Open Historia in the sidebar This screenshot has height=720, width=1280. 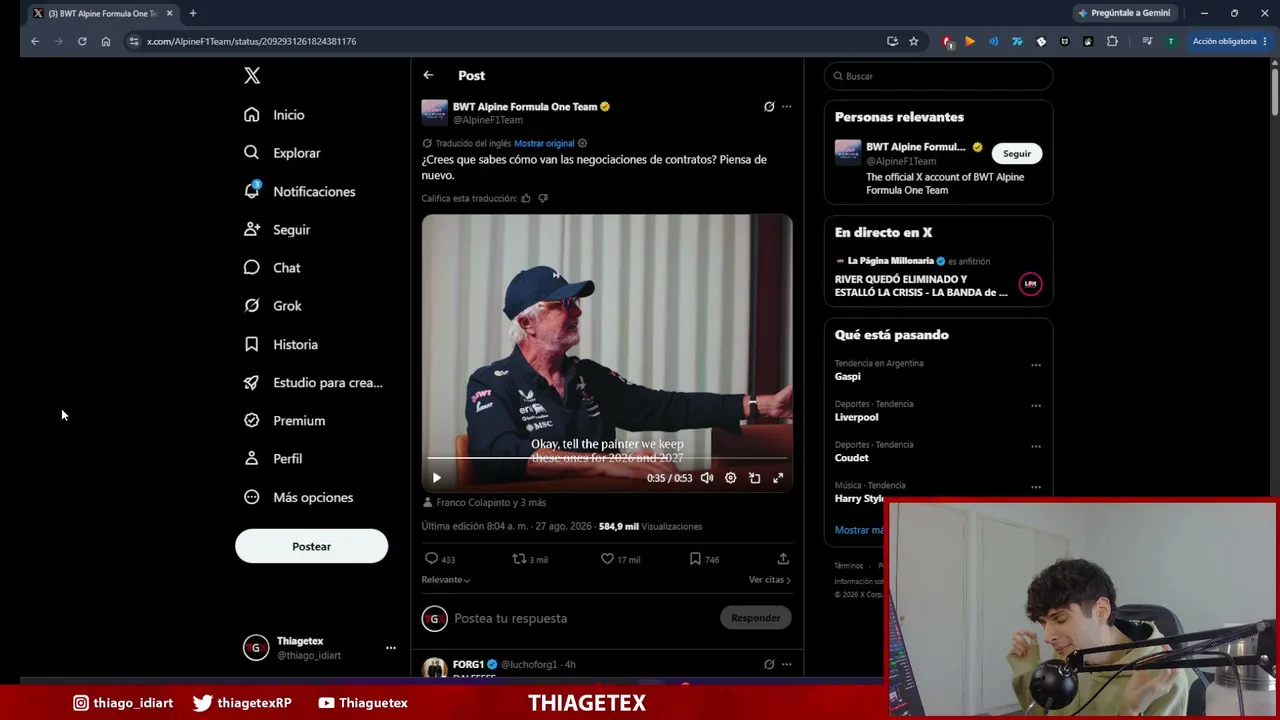click(x=281, y=344)
